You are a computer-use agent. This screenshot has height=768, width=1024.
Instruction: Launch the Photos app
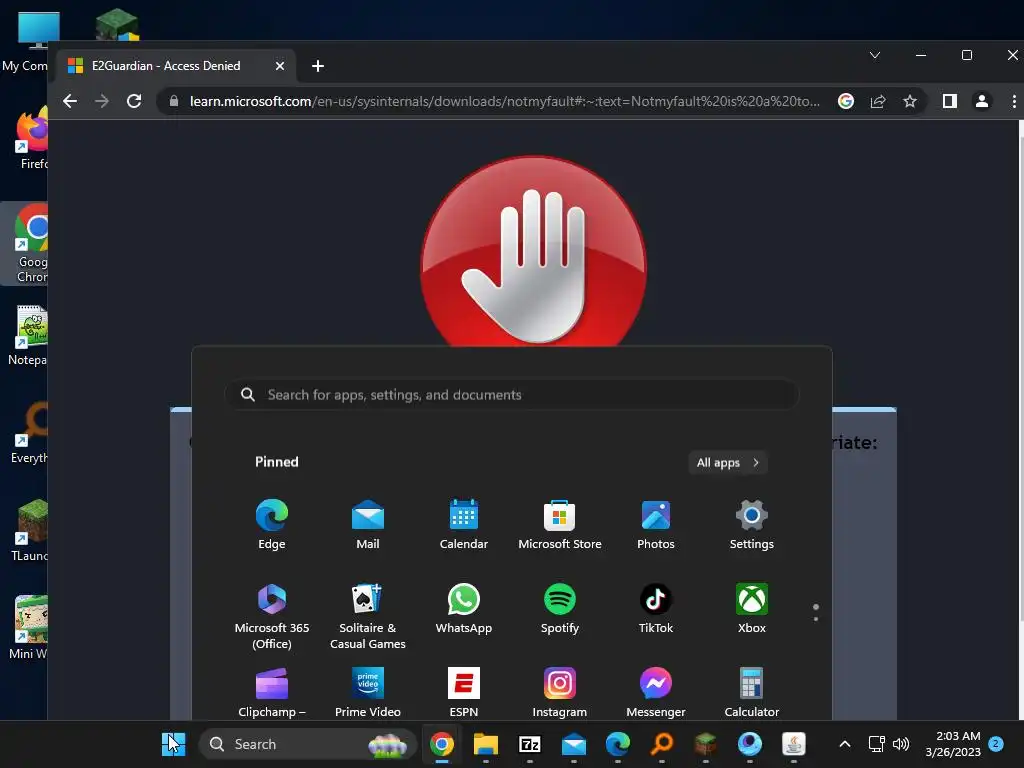click(x=656, y=525)
